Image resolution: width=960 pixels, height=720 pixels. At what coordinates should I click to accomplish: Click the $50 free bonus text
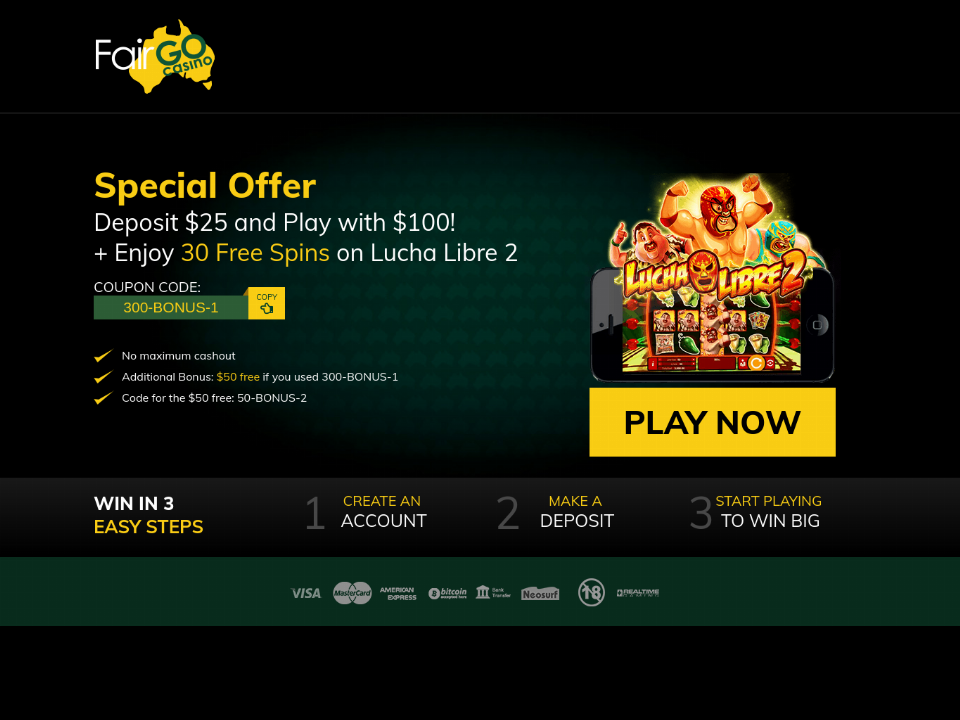tap(238, 377)
